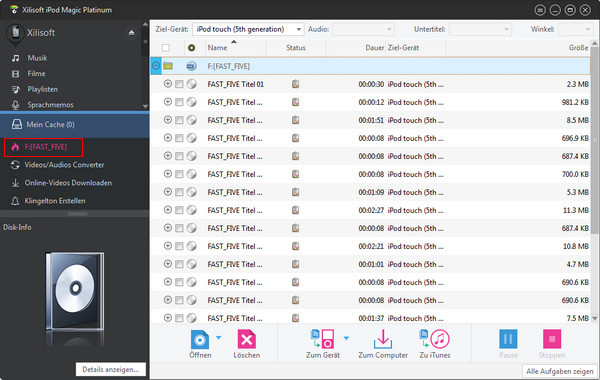Click the Details anzeigen... button
The width and height of the screenshot is (600, 380).
[111, 369]
